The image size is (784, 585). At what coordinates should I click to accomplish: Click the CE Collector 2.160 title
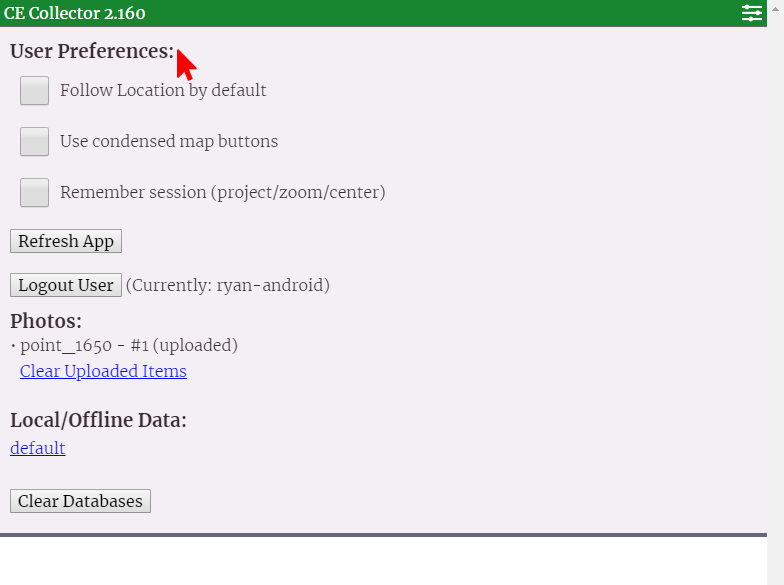(x=74, y=13)
